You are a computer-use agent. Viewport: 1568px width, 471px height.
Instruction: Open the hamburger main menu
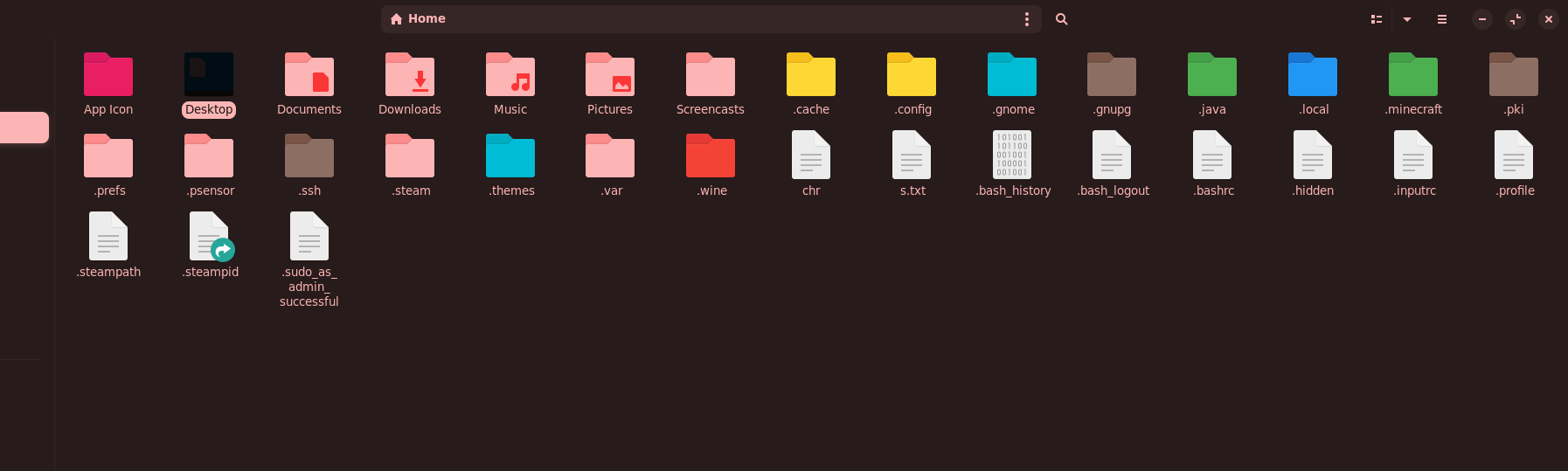[1442, 19]
